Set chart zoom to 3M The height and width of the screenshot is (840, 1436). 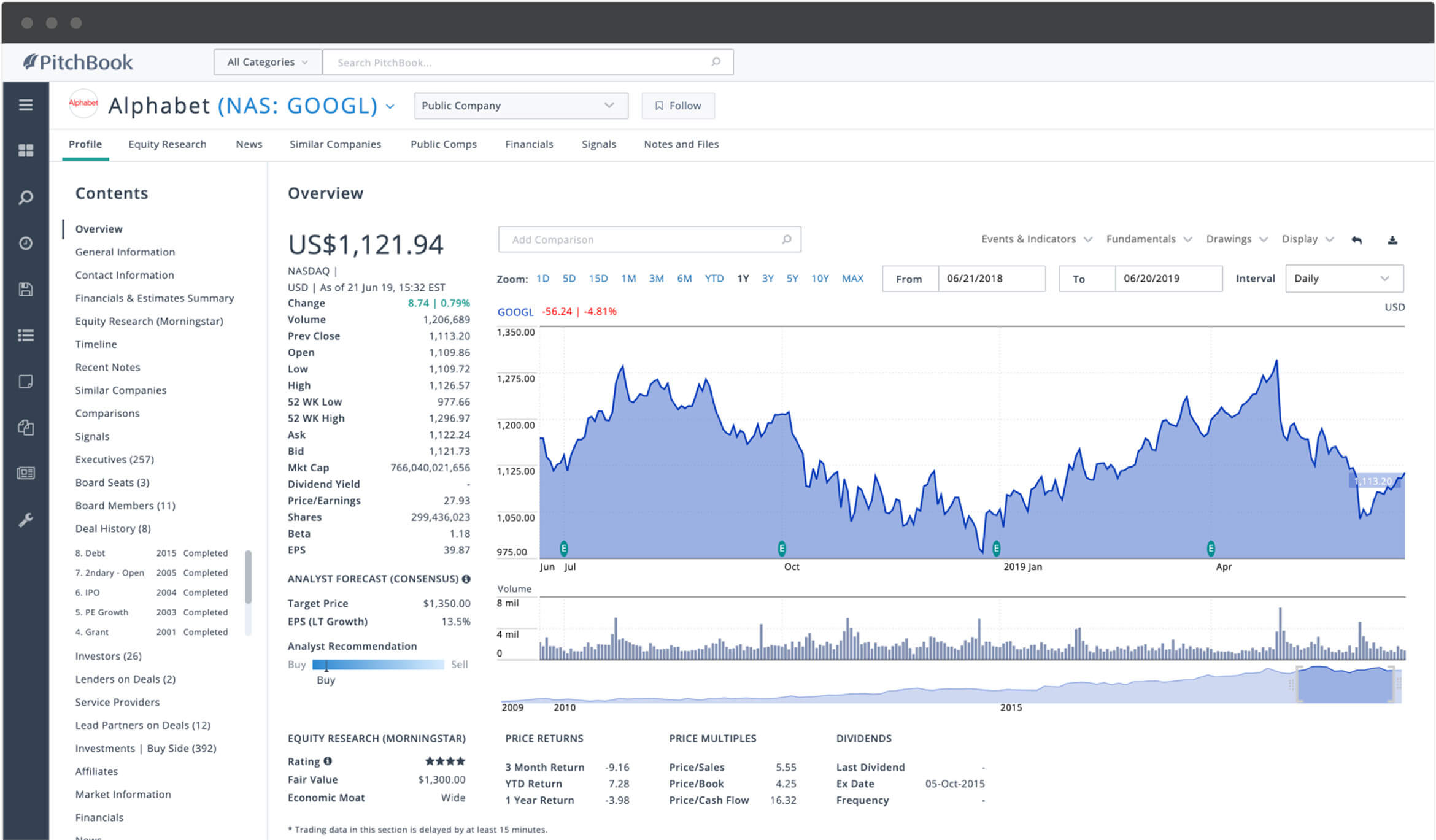(x=657, y=279)
